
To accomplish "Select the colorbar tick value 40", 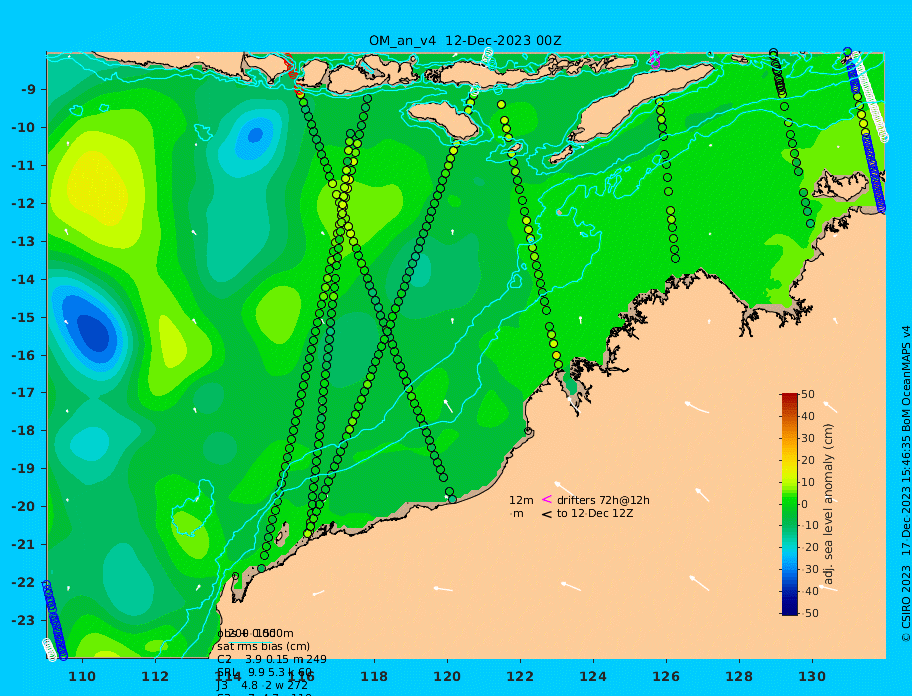I will [808, 416].
